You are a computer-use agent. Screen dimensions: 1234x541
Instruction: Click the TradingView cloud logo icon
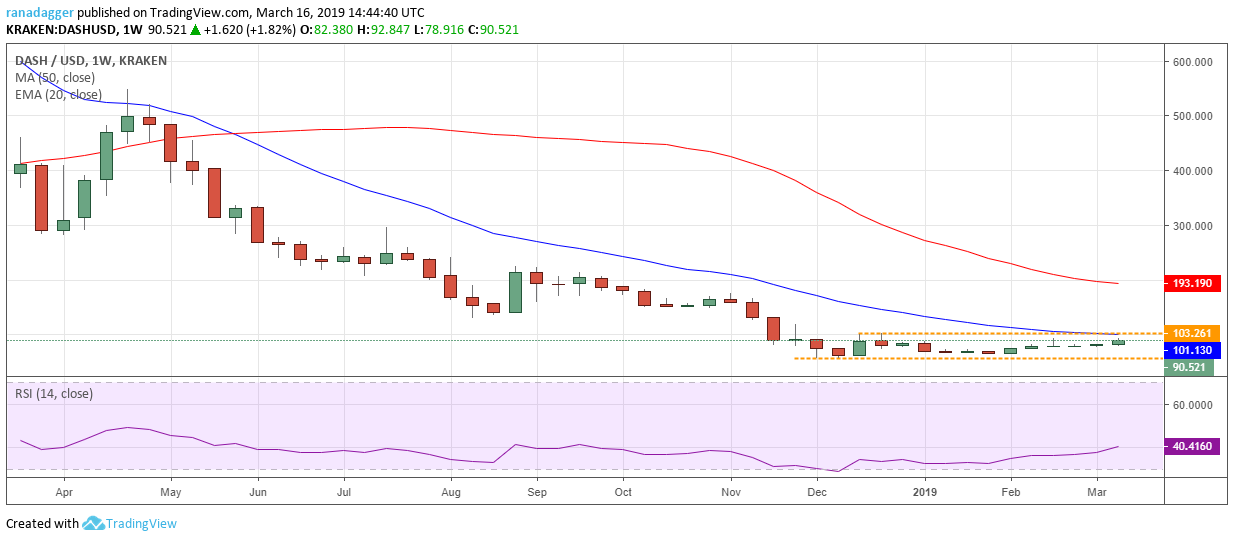tap(93, 523)
